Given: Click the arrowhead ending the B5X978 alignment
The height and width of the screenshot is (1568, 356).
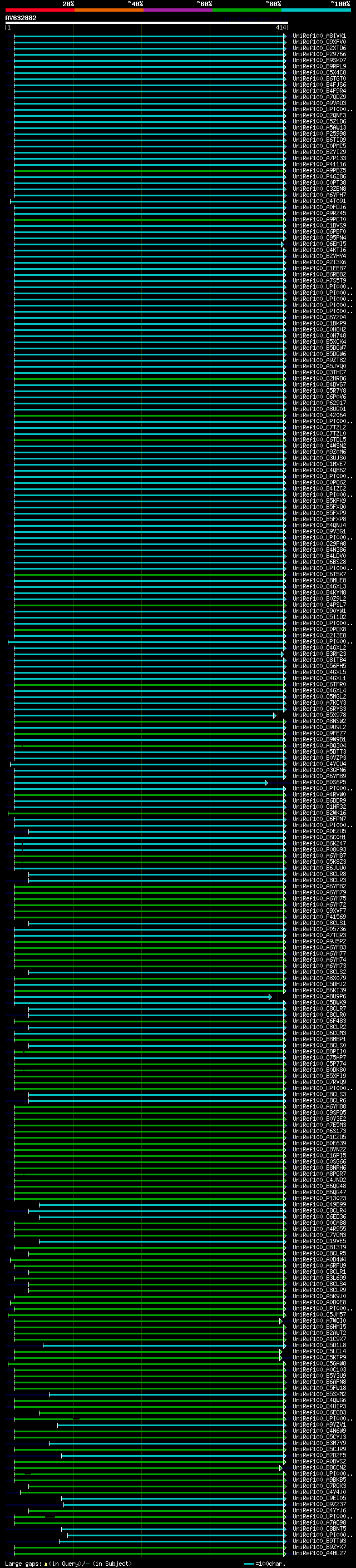Looking at the screenshot, I should click(x=274, y=715).
